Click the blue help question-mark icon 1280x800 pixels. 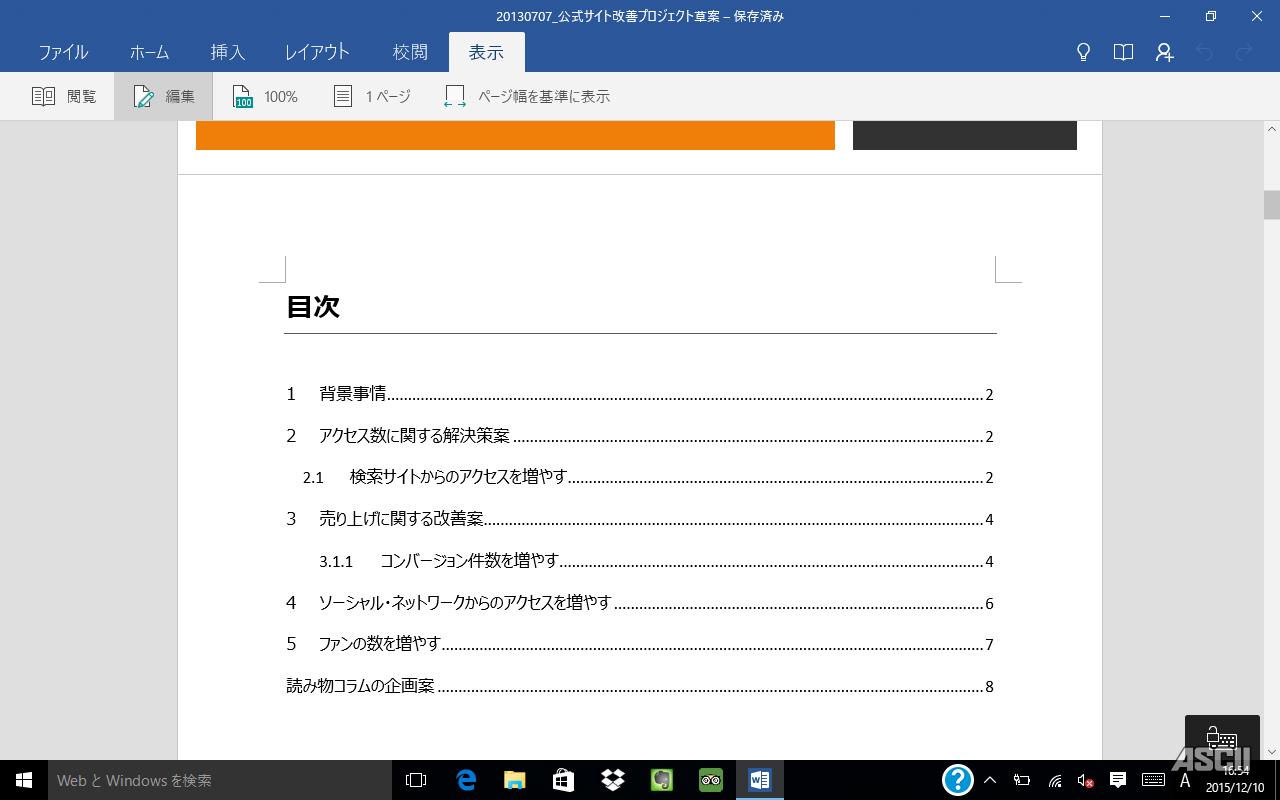(957, 780)
